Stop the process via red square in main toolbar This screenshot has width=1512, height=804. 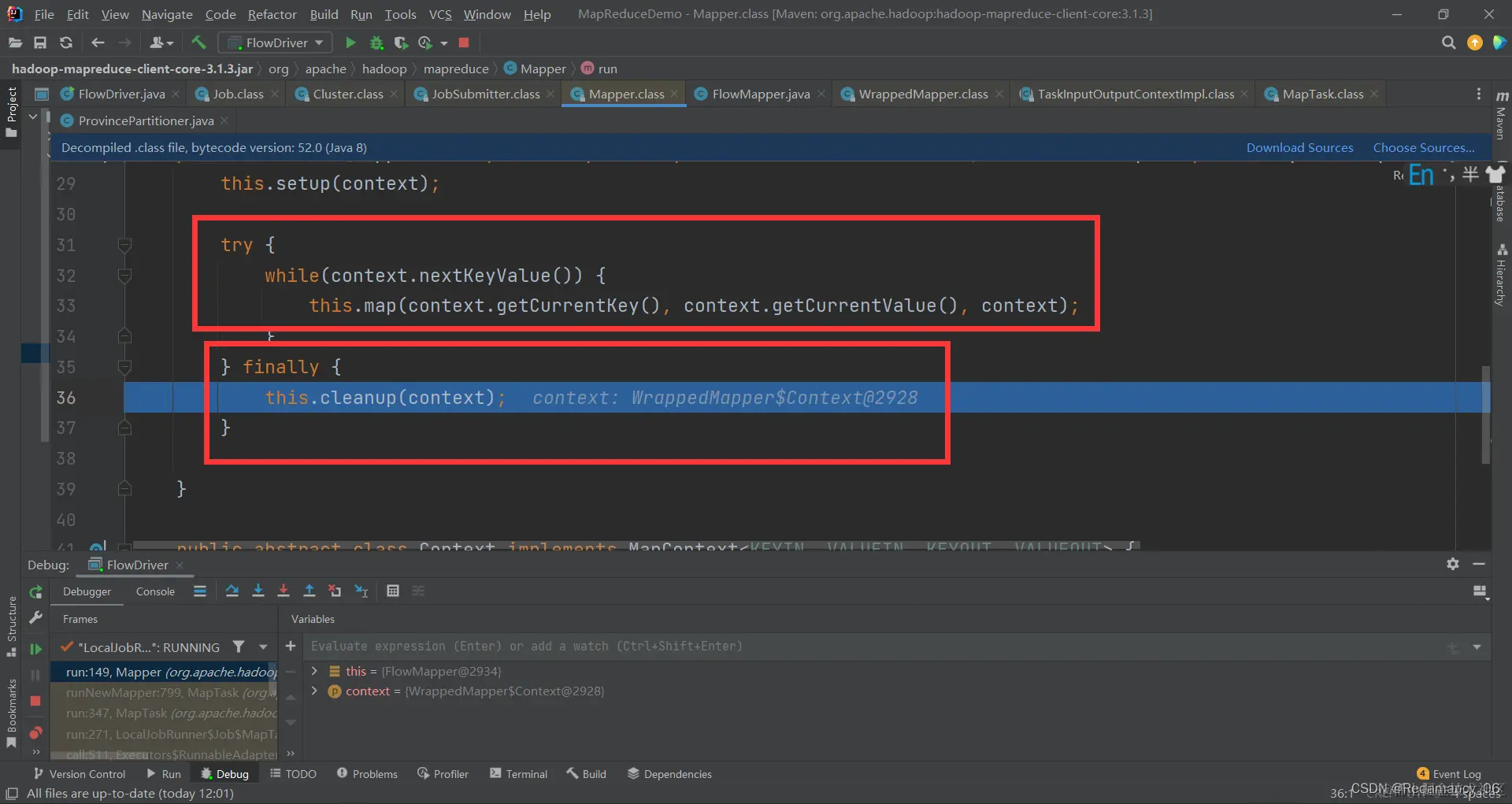coord(464,43)
